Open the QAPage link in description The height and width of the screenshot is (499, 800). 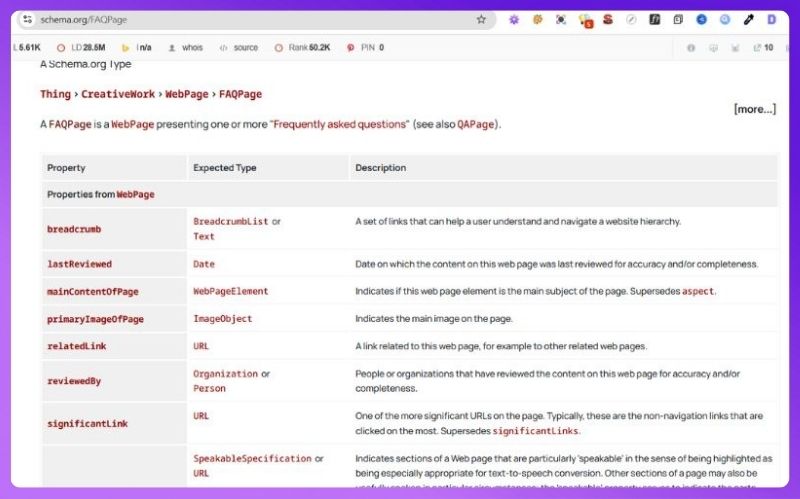(476, 124)
